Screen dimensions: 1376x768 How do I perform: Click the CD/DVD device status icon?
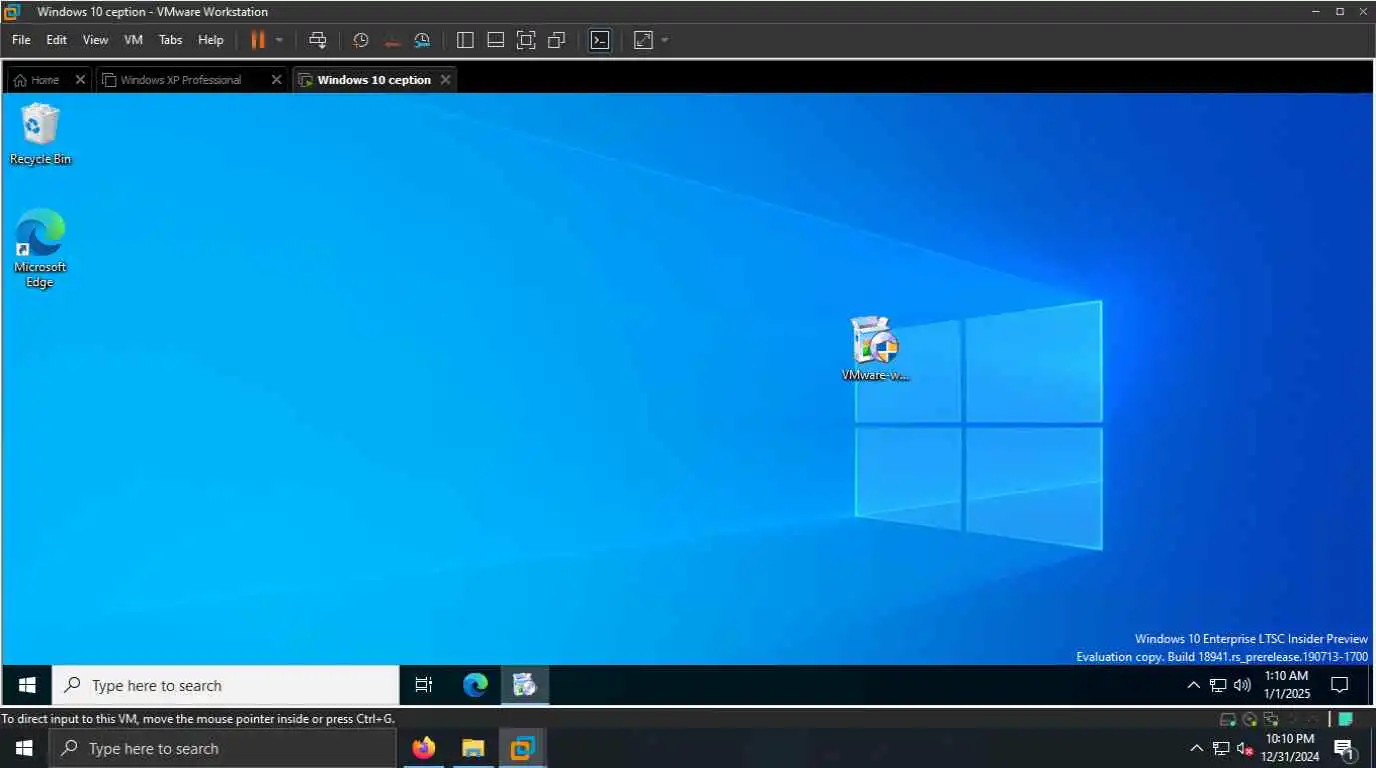1250,719
